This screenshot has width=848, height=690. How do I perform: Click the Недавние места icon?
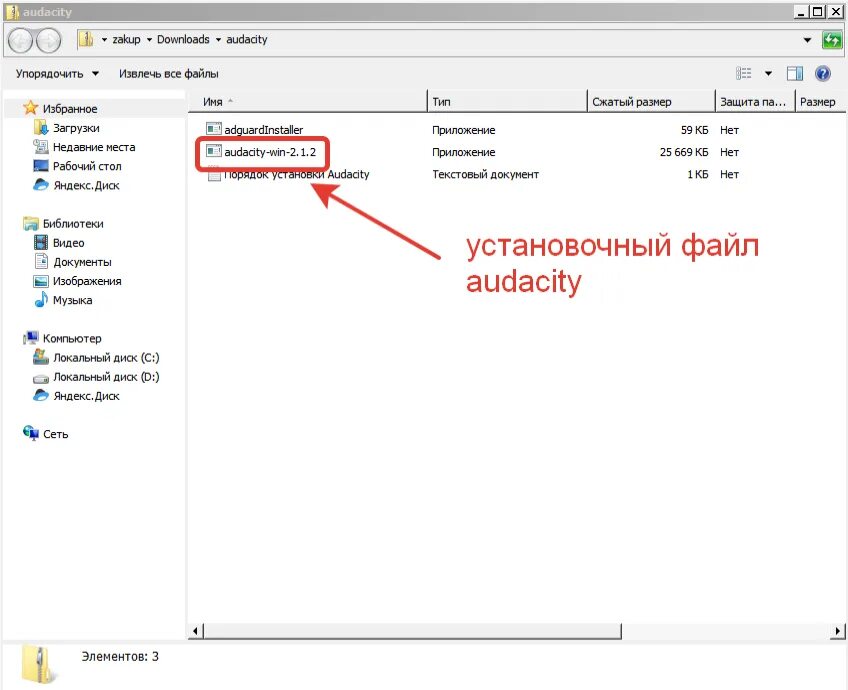[41, 147]
